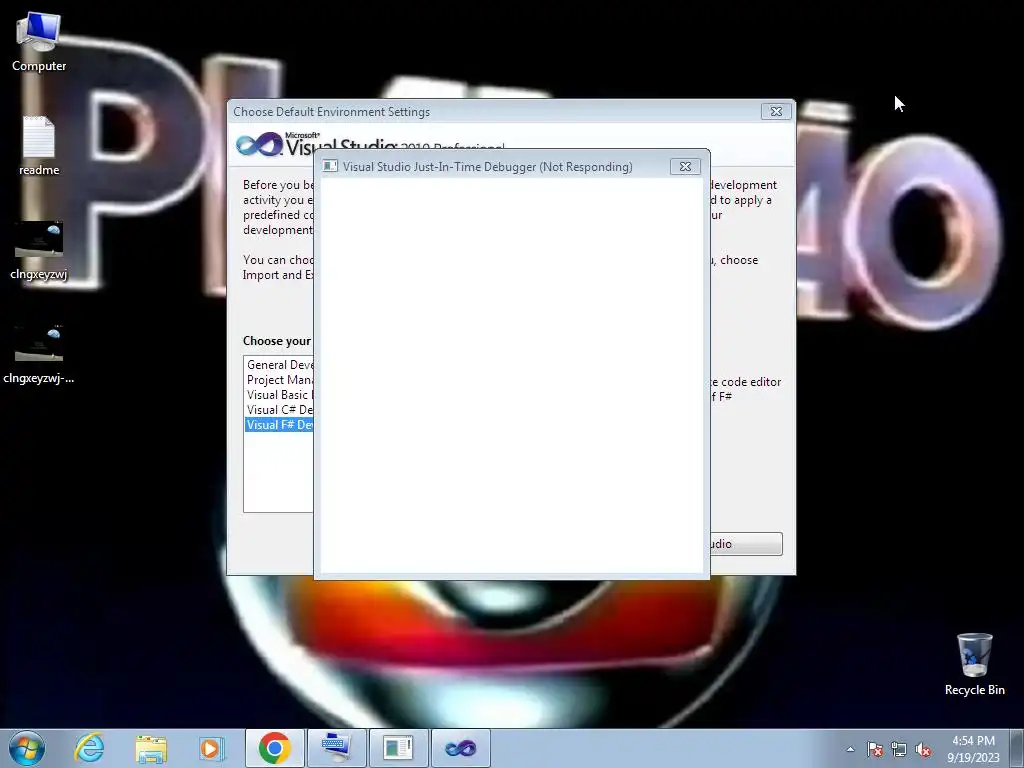1024x768 pixels.
Task: Open the Recycle Bin icon
Action: (974, 664)
